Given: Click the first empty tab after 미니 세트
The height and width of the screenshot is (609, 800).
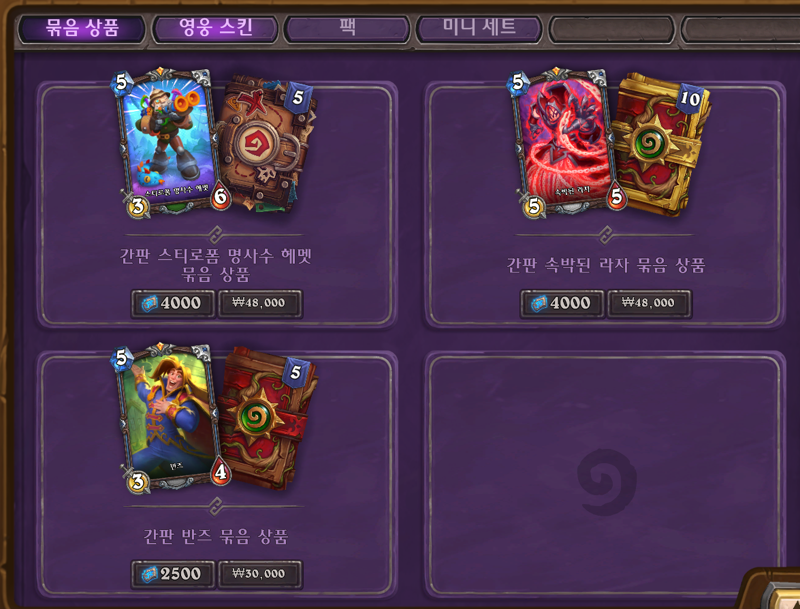Looking at the screenshot, I should [612, 30].
